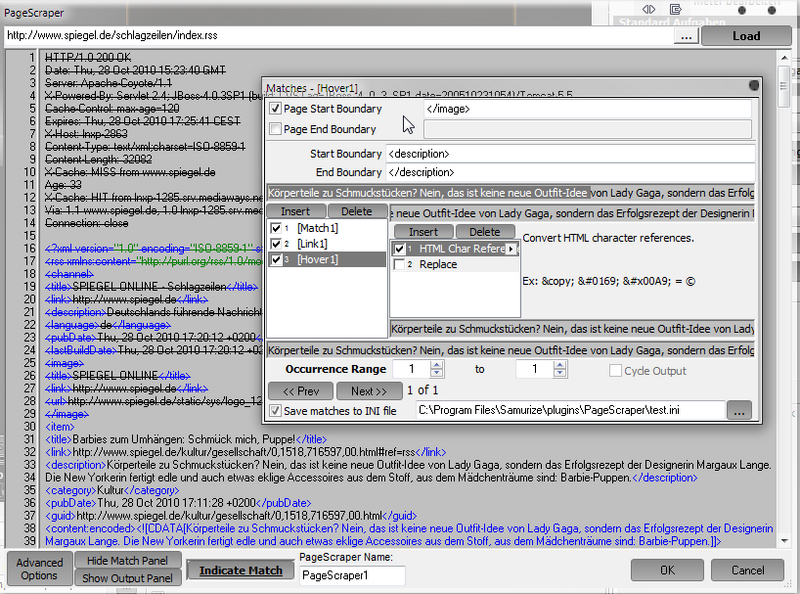Click the round close button of Matches panel
800x594 pixels.
pyautogui.click(x=753, y=85)
